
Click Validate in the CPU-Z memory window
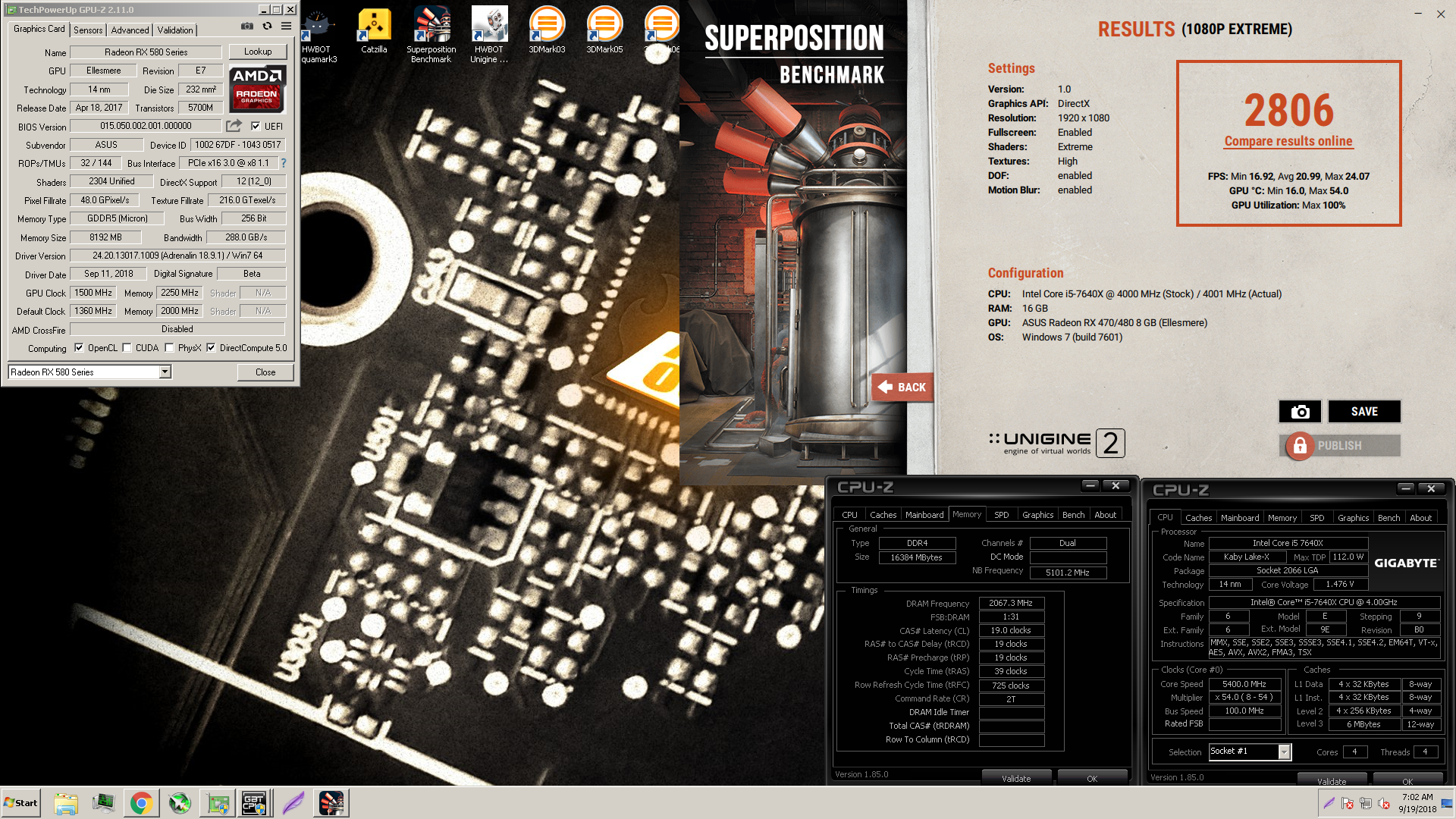tap(1016, 778)
